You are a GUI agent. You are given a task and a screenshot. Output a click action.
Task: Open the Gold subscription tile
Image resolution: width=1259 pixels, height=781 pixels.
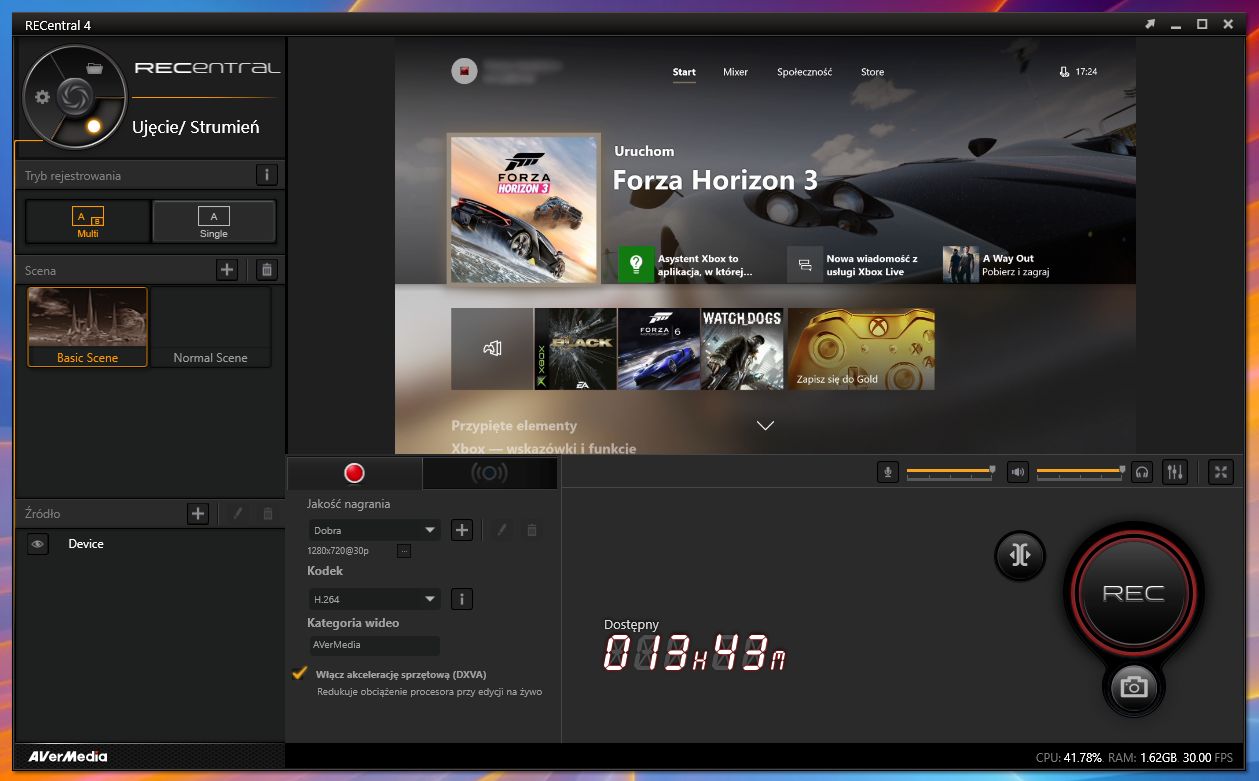pos(861,348)
